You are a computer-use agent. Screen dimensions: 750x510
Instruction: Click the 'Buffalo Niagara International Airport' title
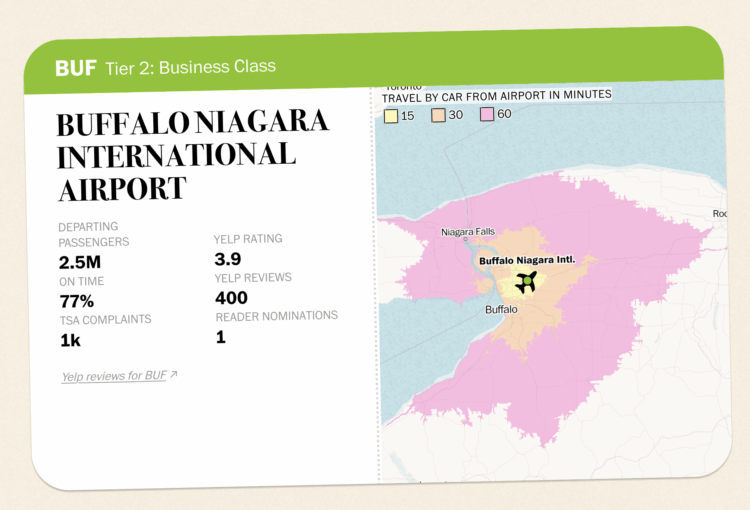click(x=192, y=155)
